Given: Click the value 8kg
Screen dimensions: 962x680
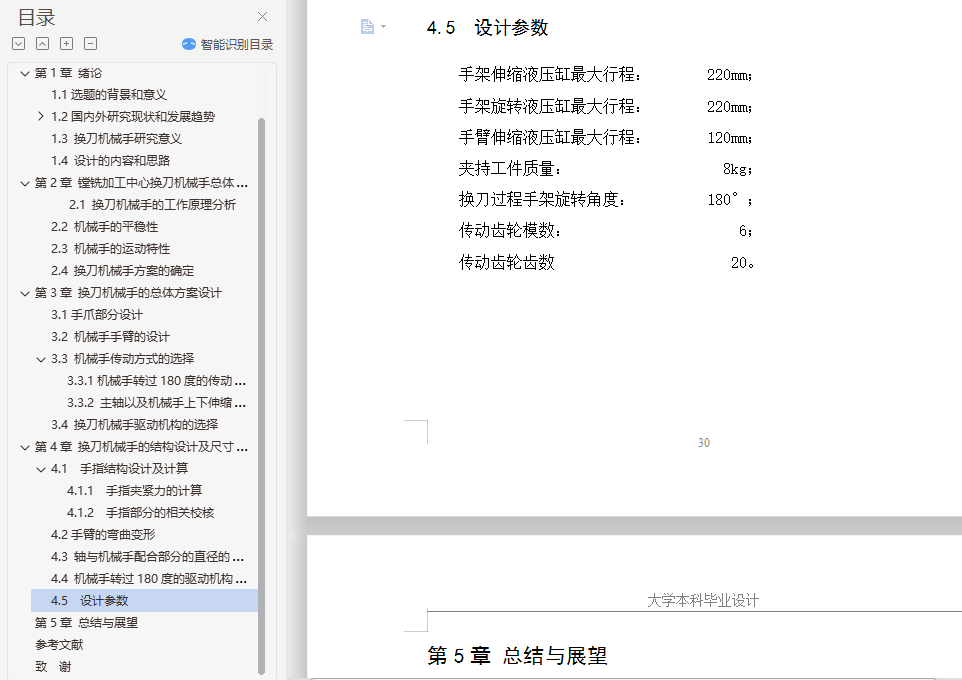Looking at the screenshot, I should [x=737, y=169].
